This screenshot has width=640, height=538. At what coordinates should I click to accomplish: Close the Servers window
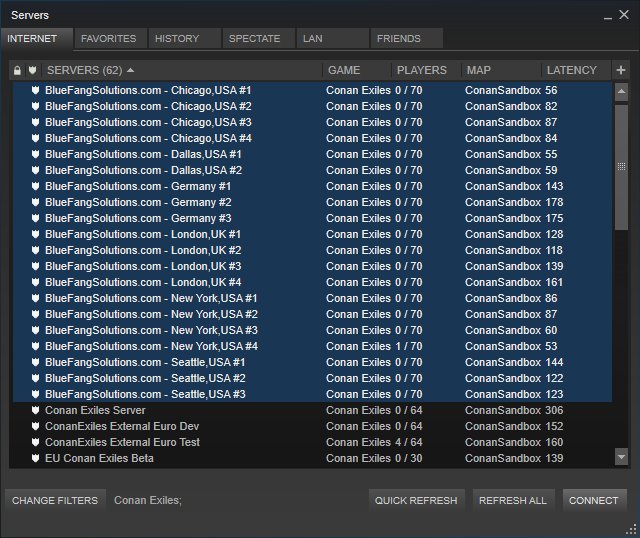pos(624,15)
